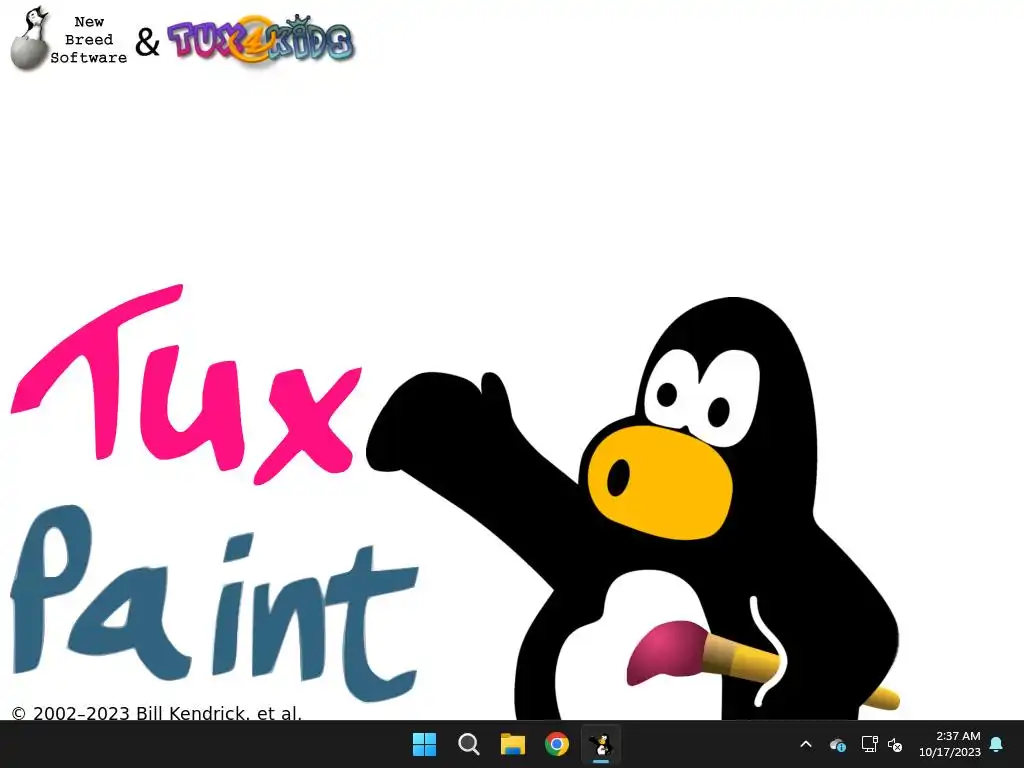Select the Tux Paint taskbar icon
Viewport: 1024px width, 768px height.
tap(600, 744)
